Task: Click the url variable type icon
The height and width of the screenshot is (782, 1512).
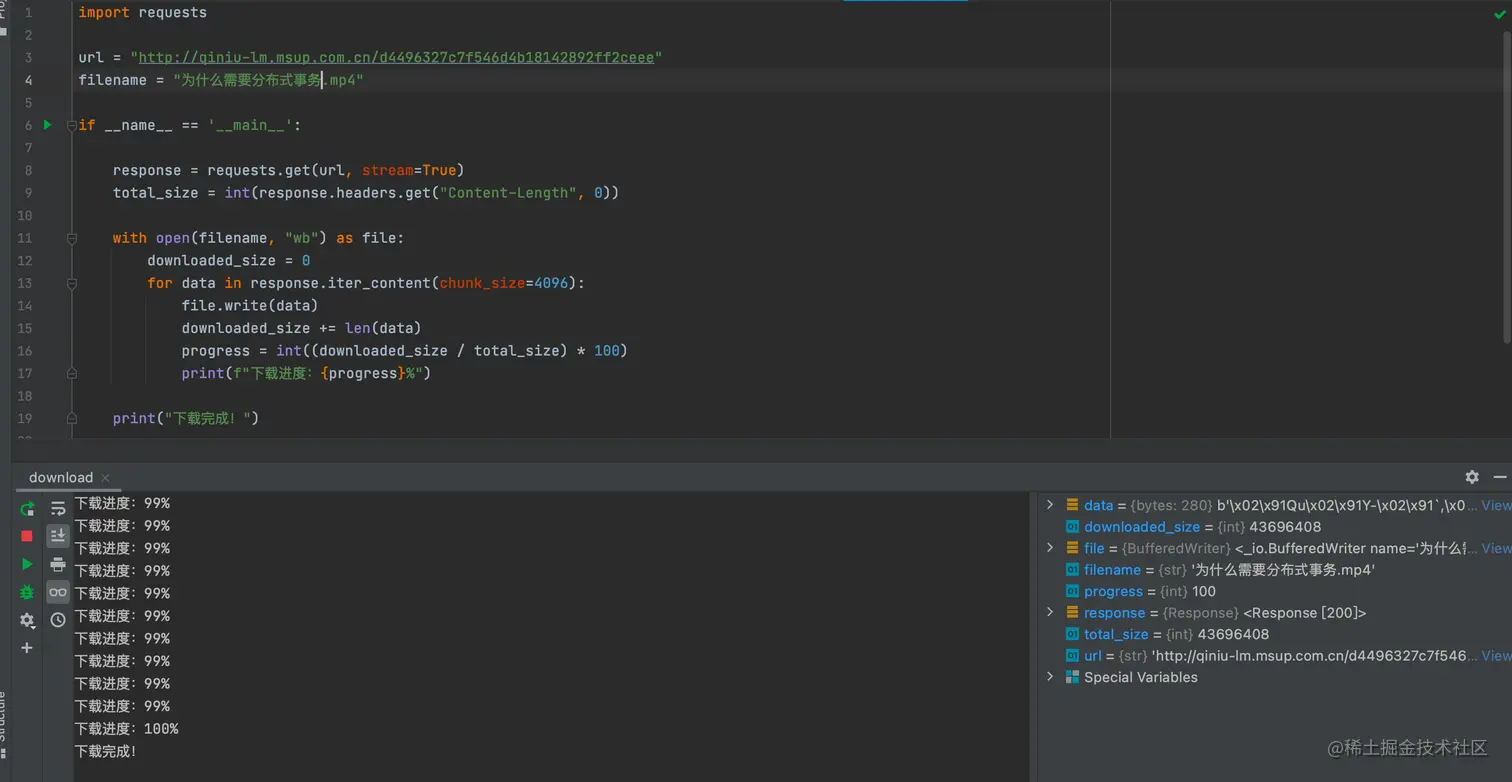Action: tap(1072, 656)
